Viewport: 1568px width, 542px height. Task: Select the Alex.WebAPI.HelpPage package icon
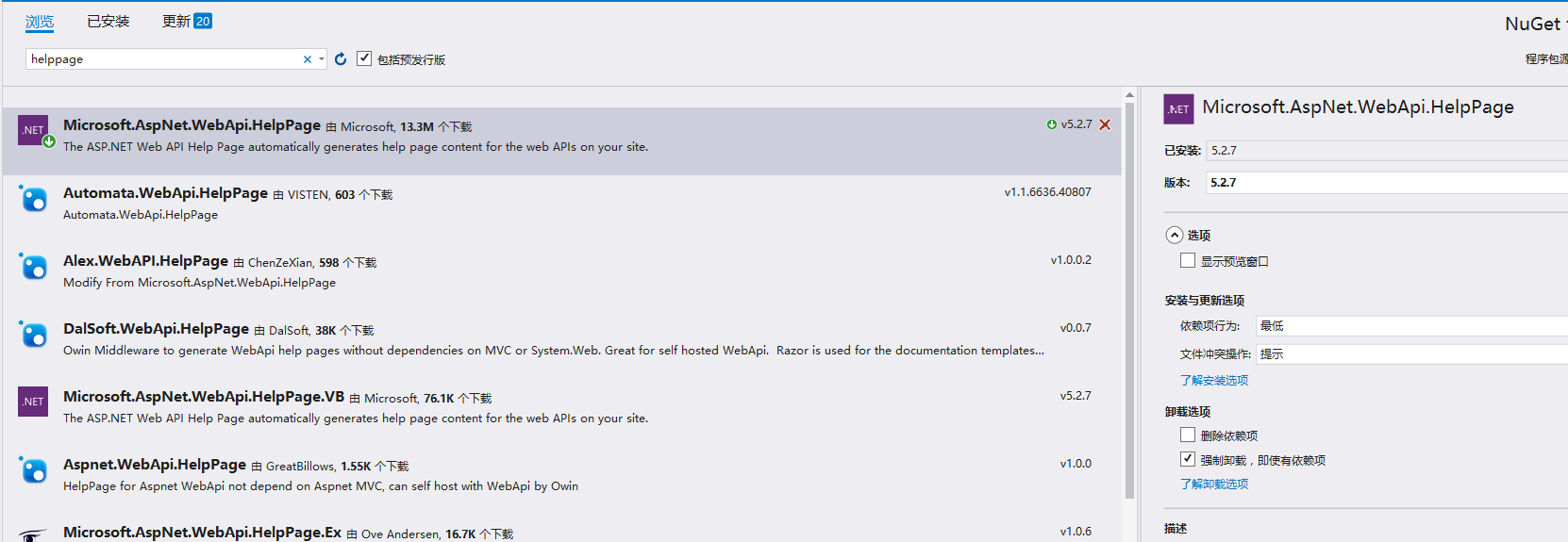[33, 267]
